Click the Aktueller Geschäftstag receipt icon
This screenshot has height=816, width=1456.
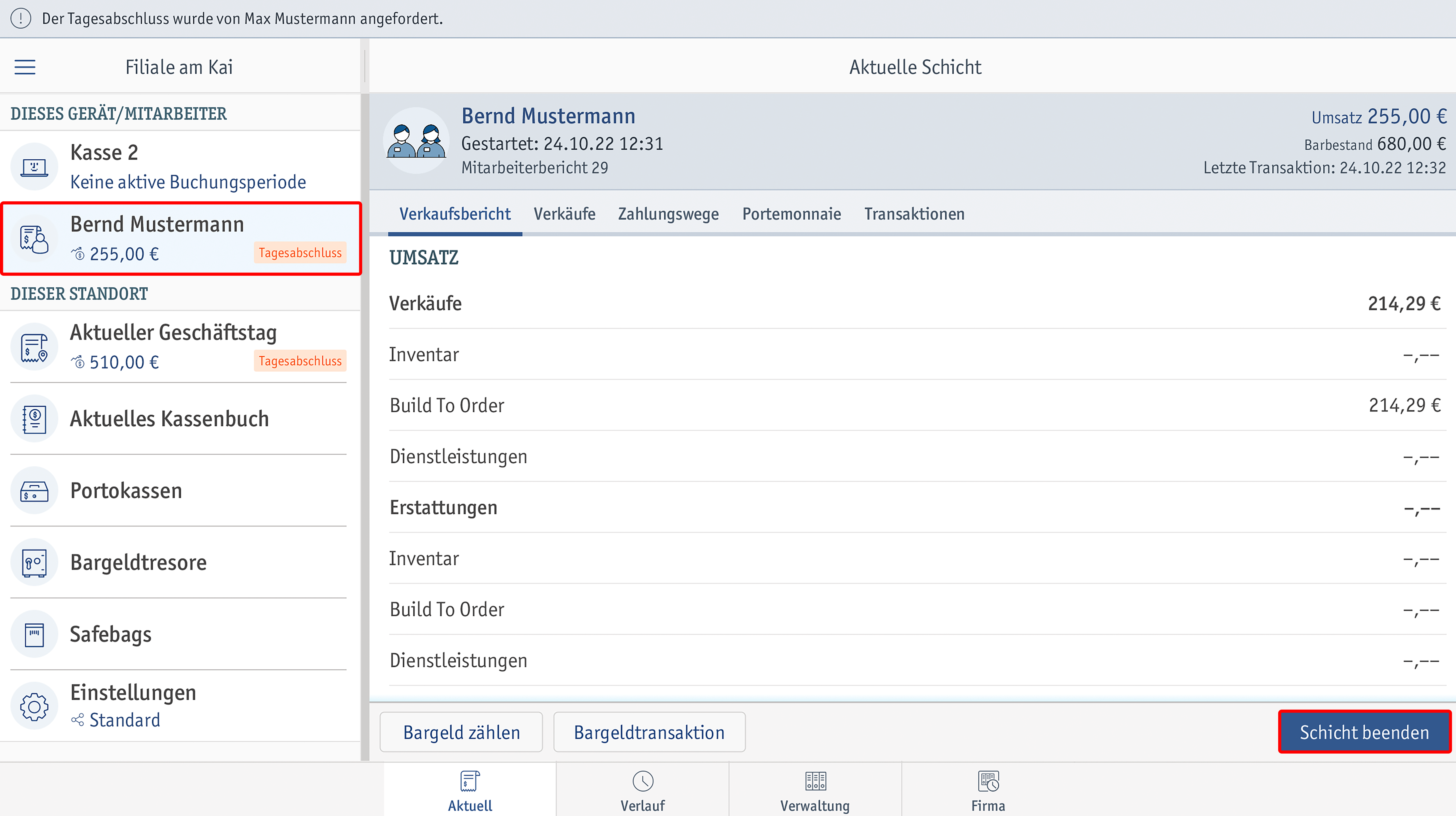pyautogui.click(x=34, y=347)
